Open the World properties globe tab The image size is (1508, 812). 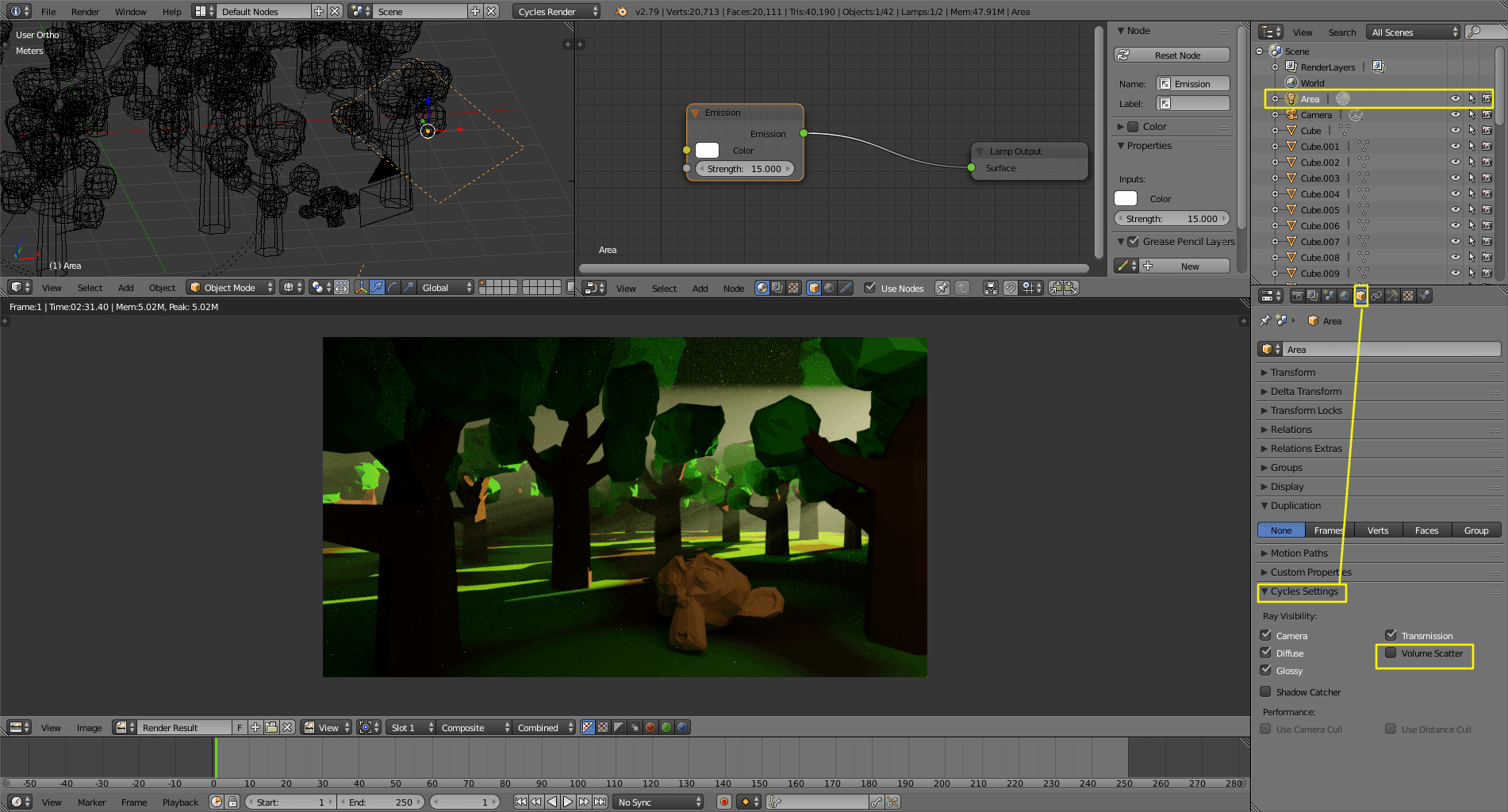[1345, 296]
